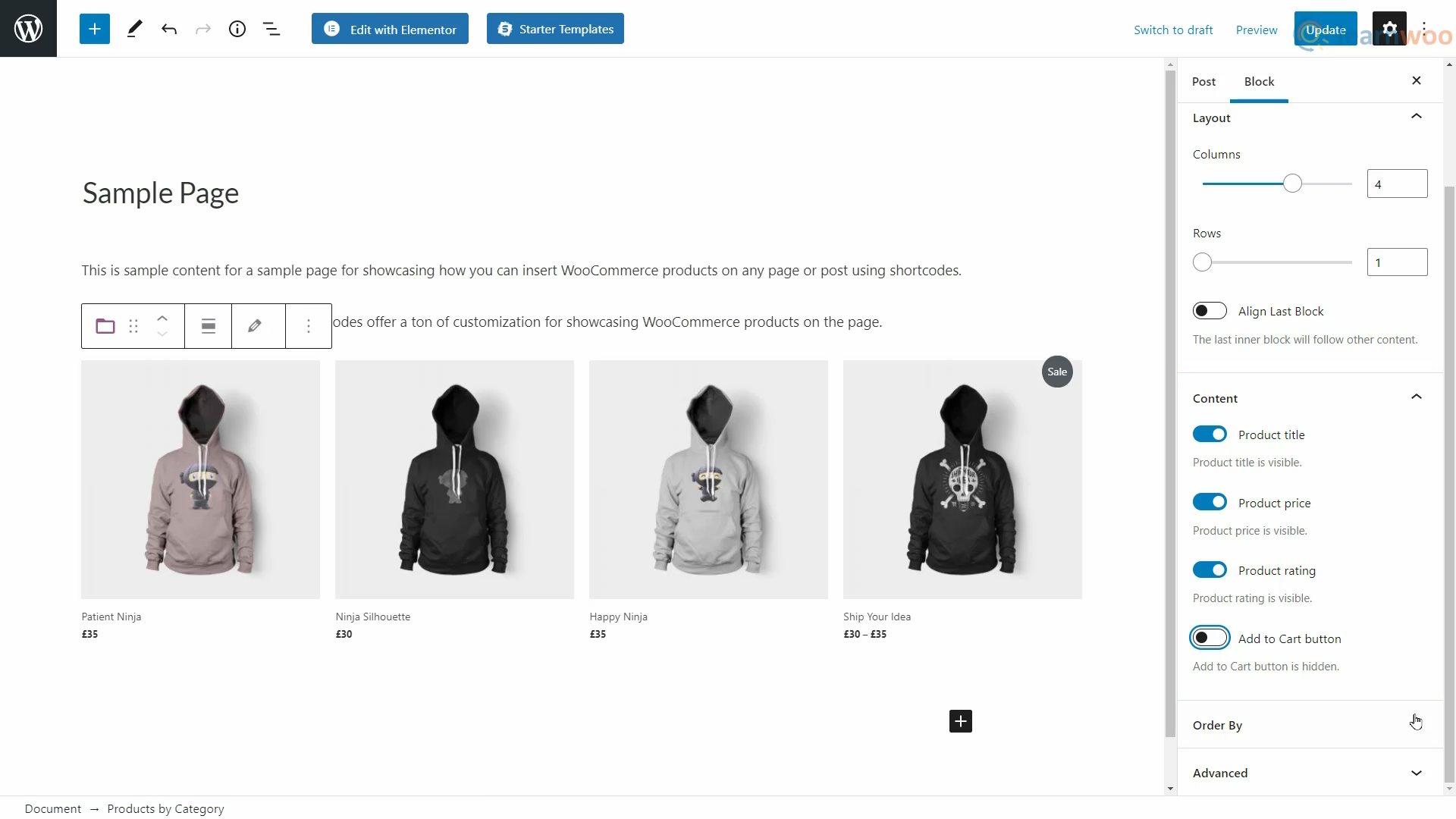Screen dimensions: 1456x819
Task: Click the redo arrow icon
Action: [x=203, y=29]
